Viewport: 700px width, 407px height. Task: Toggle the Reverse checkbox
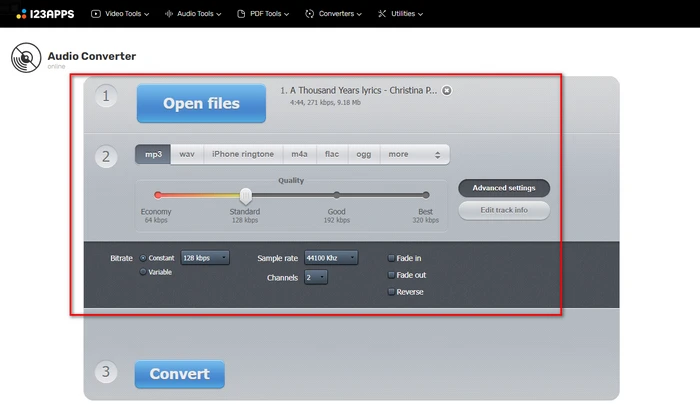[x=391, y=292]
